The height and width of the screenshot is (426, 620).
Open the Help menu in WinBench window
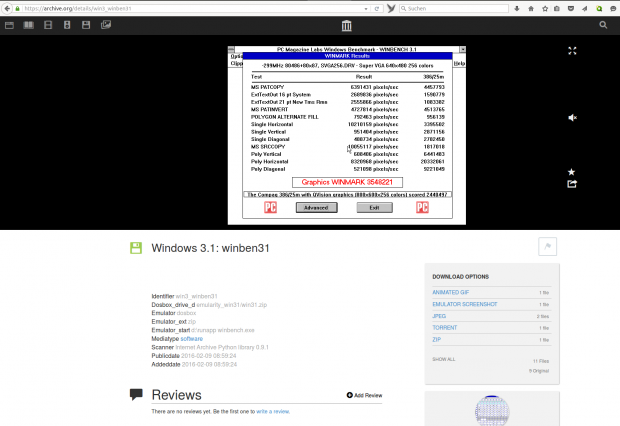[x=459, y=63]
